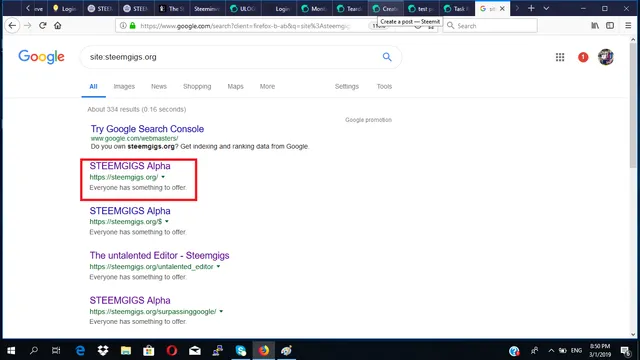Open the More search categories menu

267,87
